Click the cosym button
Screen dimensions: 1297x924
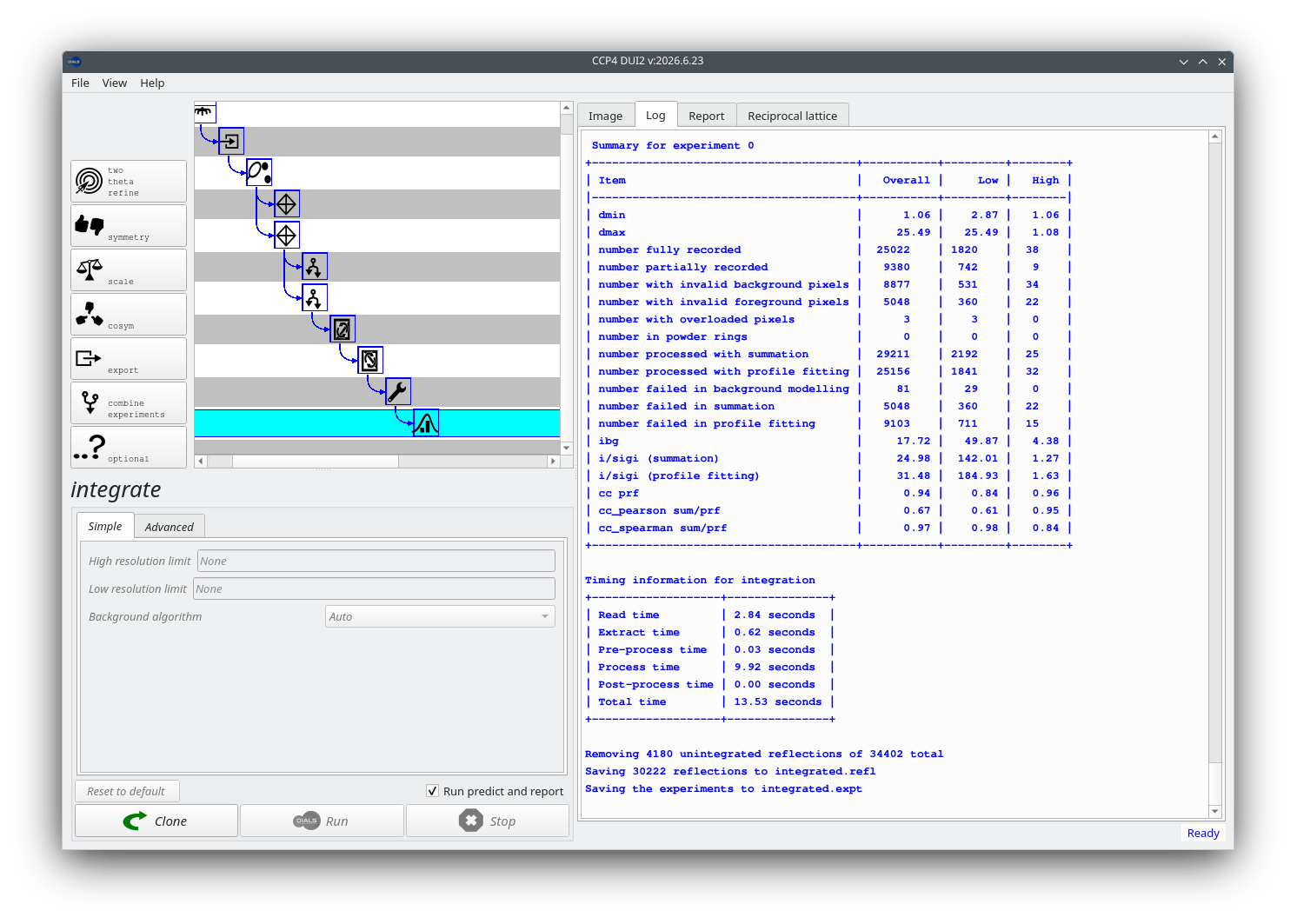(x=129, y=314)
